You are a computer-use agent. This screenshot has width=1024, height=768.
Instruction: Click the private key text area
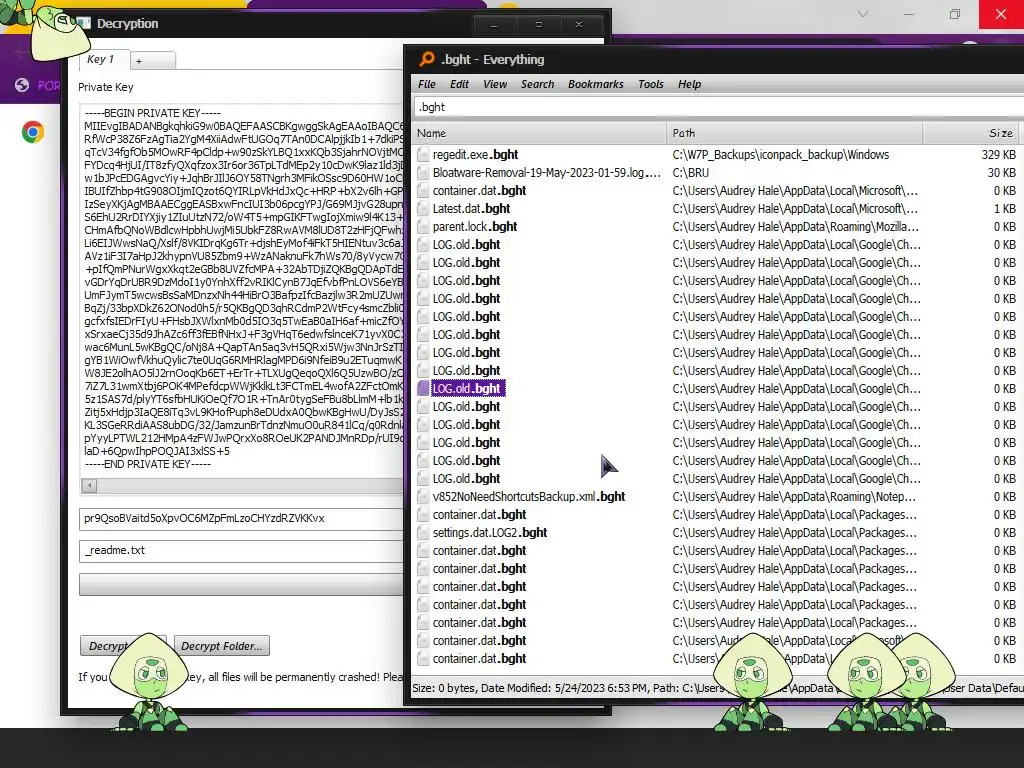242,291
